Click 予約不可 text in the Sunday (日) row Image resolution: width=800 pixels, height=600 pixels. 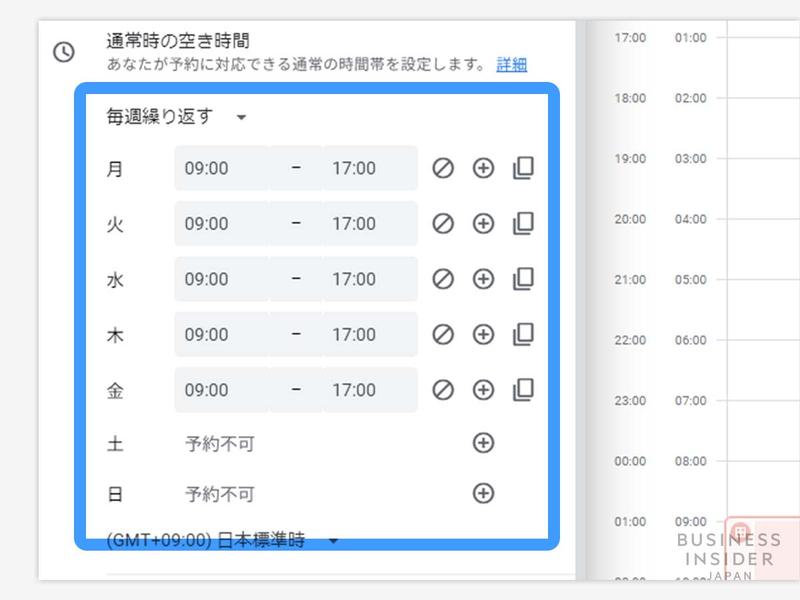tap(220, 494)
